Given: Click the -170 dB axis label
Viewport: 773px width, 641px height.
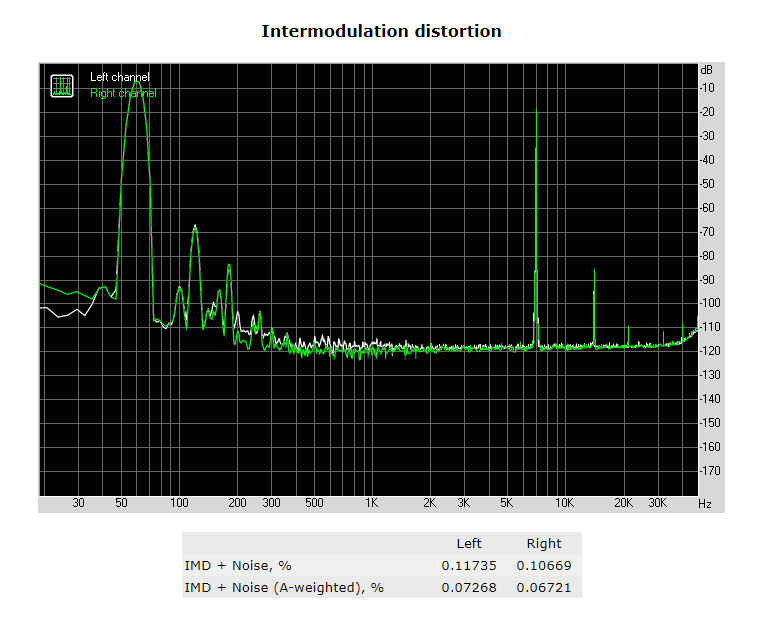Looking at the screenshot, I should (x=710, y=471).
